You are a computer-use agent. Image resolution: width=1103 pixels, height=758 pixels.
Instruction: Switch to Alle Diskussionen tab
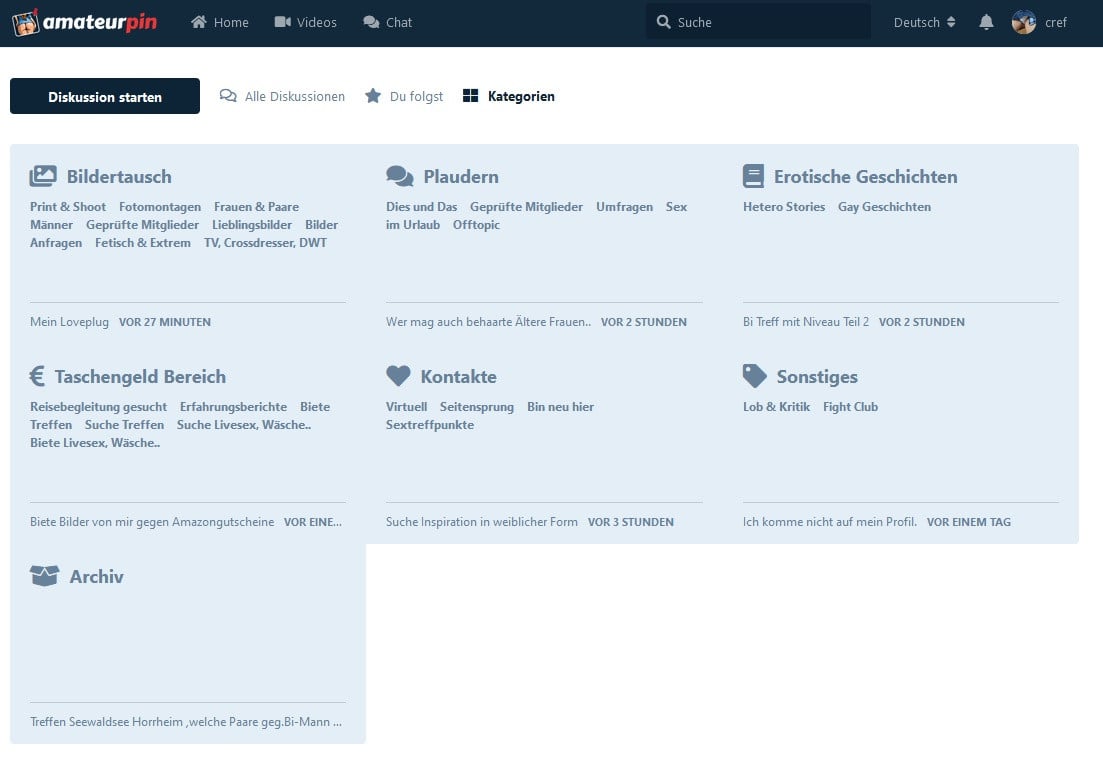tap(282, 97)
